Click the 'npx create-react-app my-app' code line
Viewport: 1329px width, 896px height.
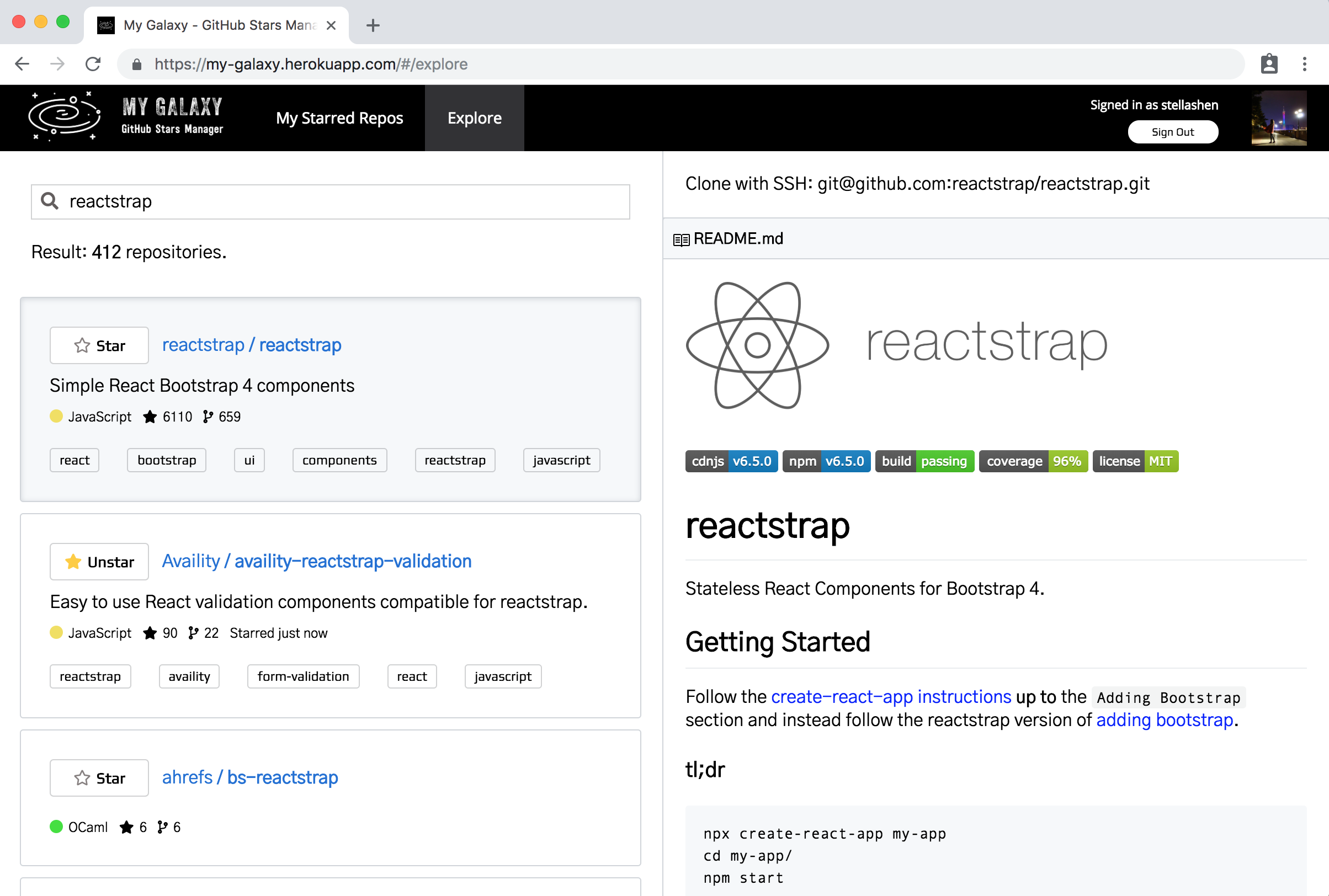point(824,834)
